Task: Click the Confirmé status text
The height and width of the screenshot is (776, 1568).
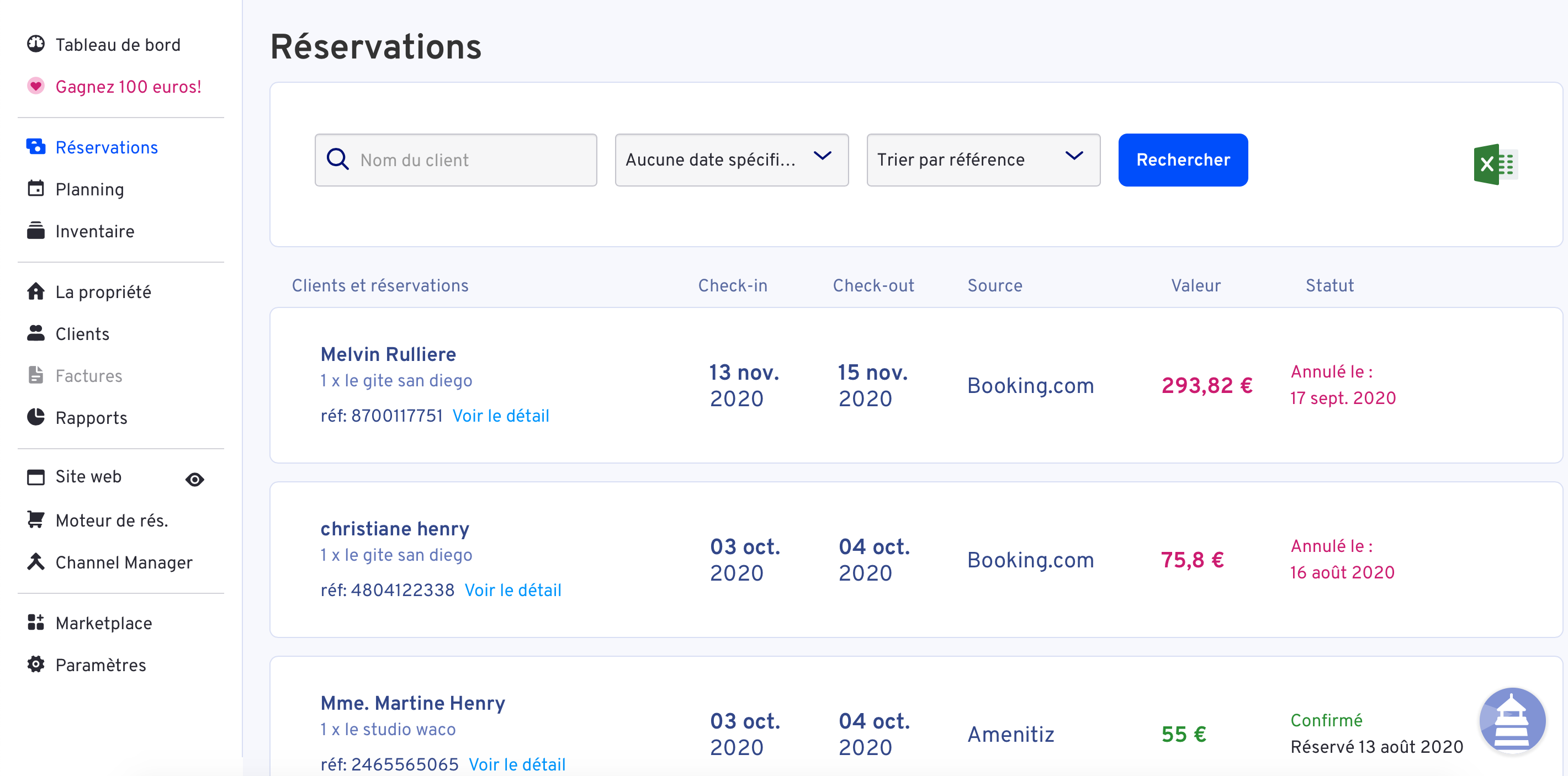Action: 1326,720
